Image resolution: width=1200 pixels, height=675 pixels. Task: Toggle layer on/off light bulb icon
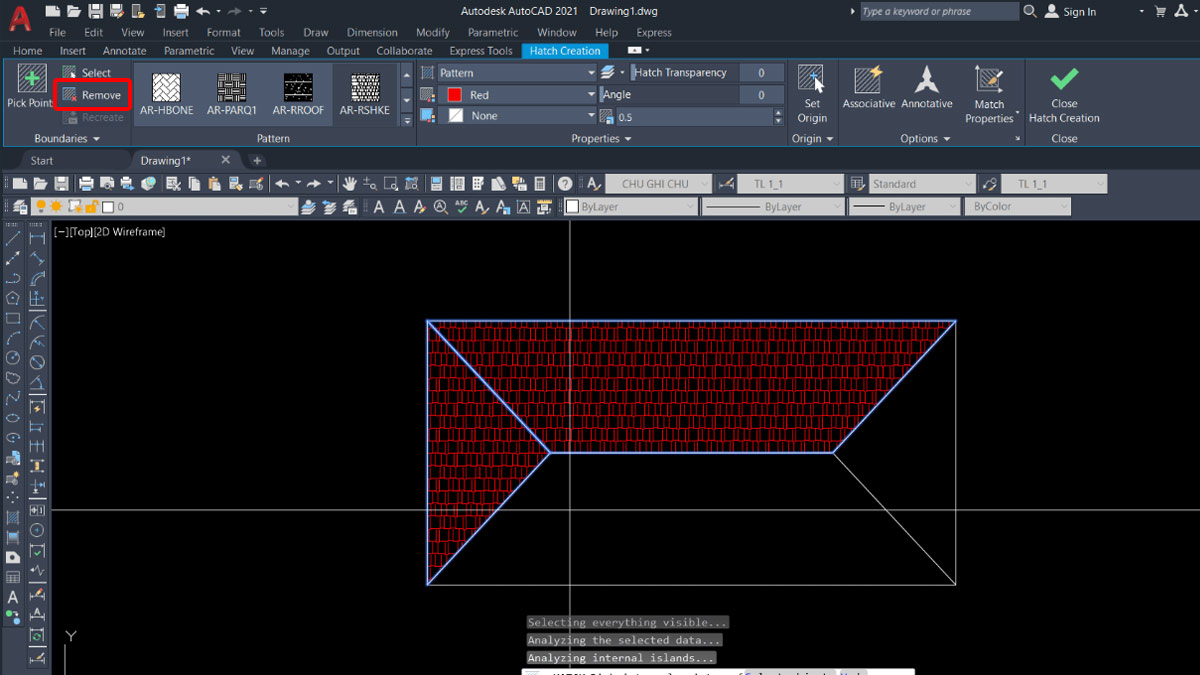click(x=41, y=207)
